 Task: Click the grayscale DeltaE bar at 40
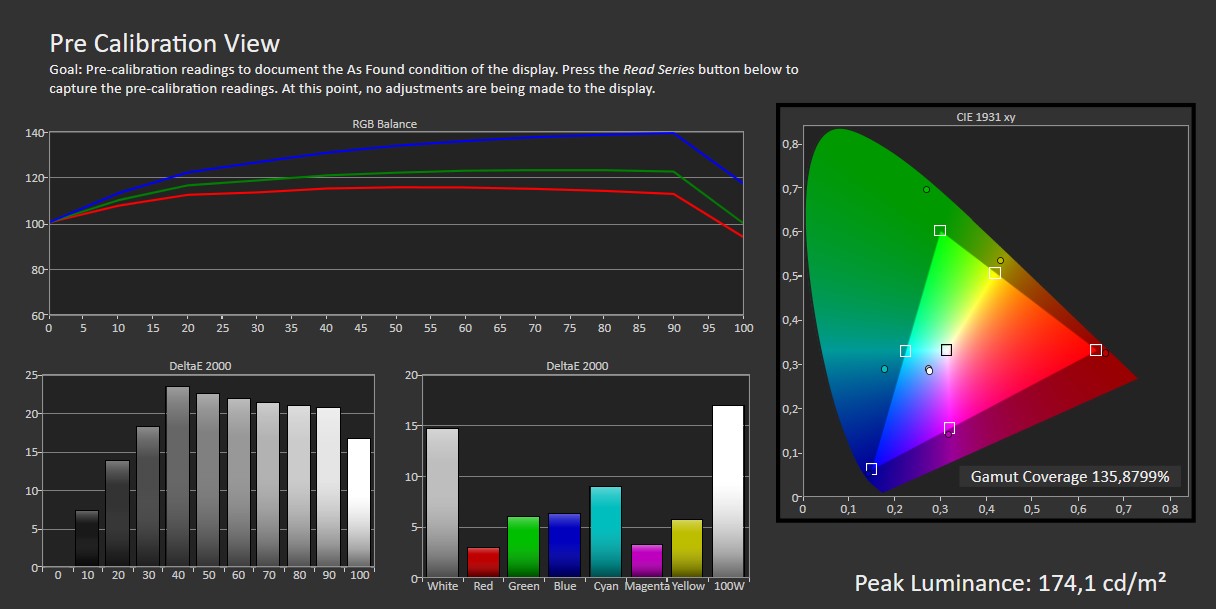(x=178, y=477)
